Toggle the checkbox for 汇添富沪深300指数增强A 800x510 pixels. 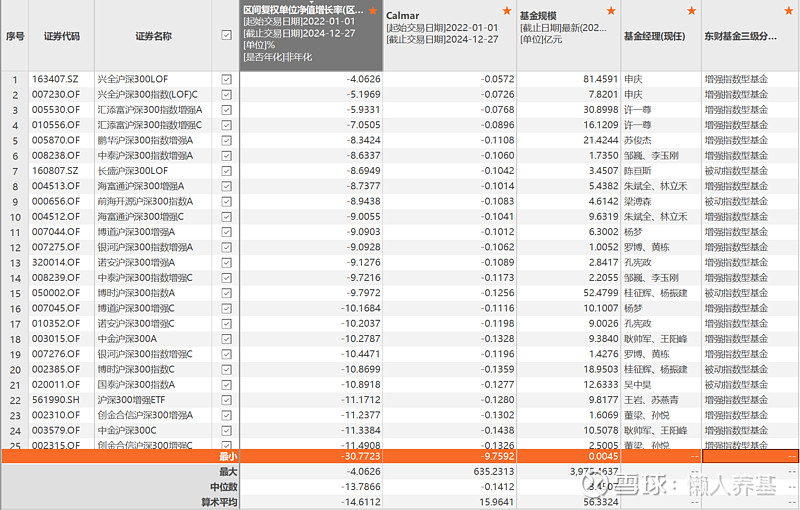click(227, 110)
